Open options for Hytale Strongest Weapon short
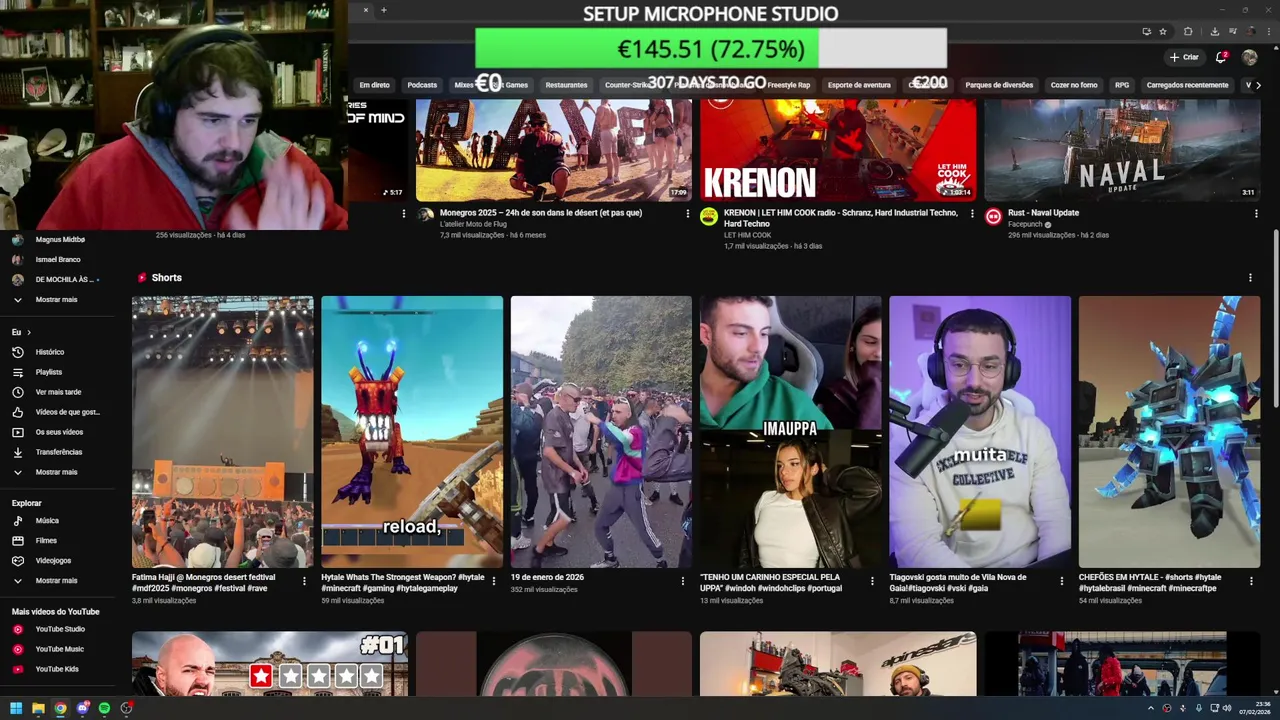This screenshot has height=720, width=1280. click(x=494, y=580)
